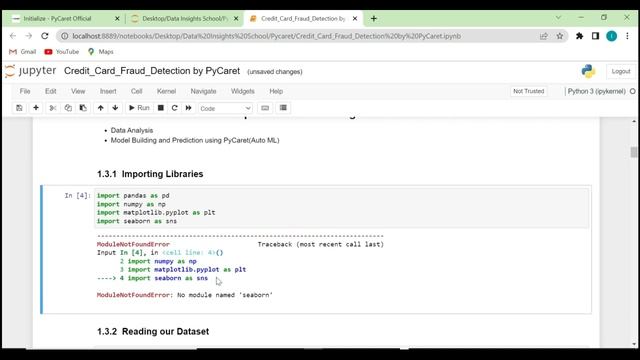Open the File menu
640x360 pixels.
tap(25, 91)
